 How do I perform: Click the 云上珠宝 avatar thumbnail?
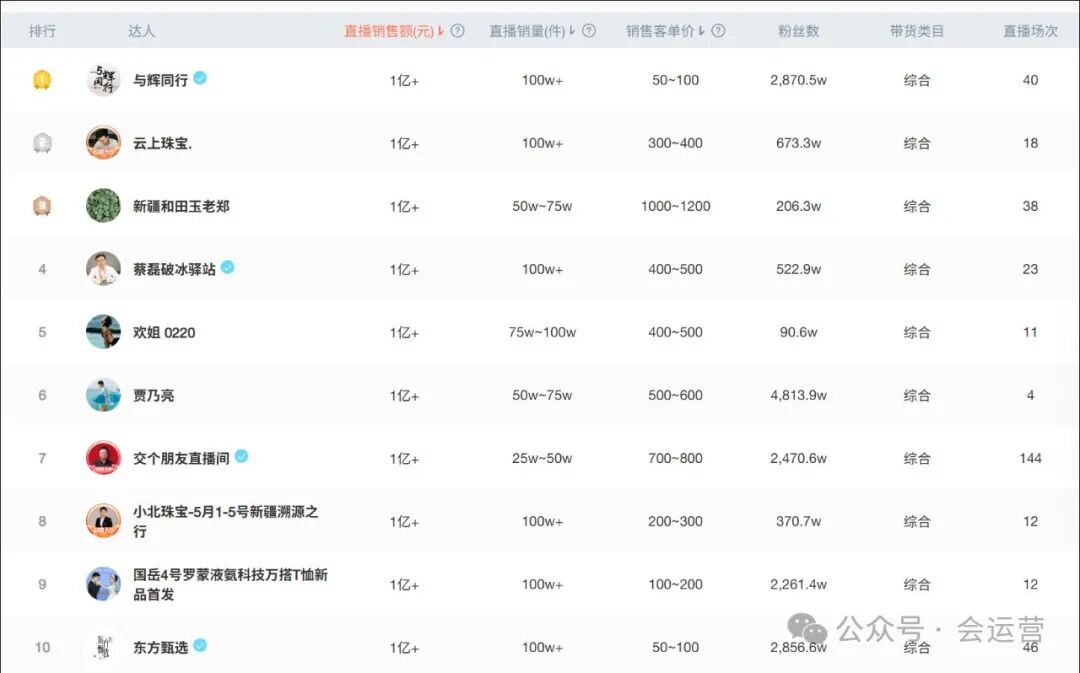(x=102, y=142)
